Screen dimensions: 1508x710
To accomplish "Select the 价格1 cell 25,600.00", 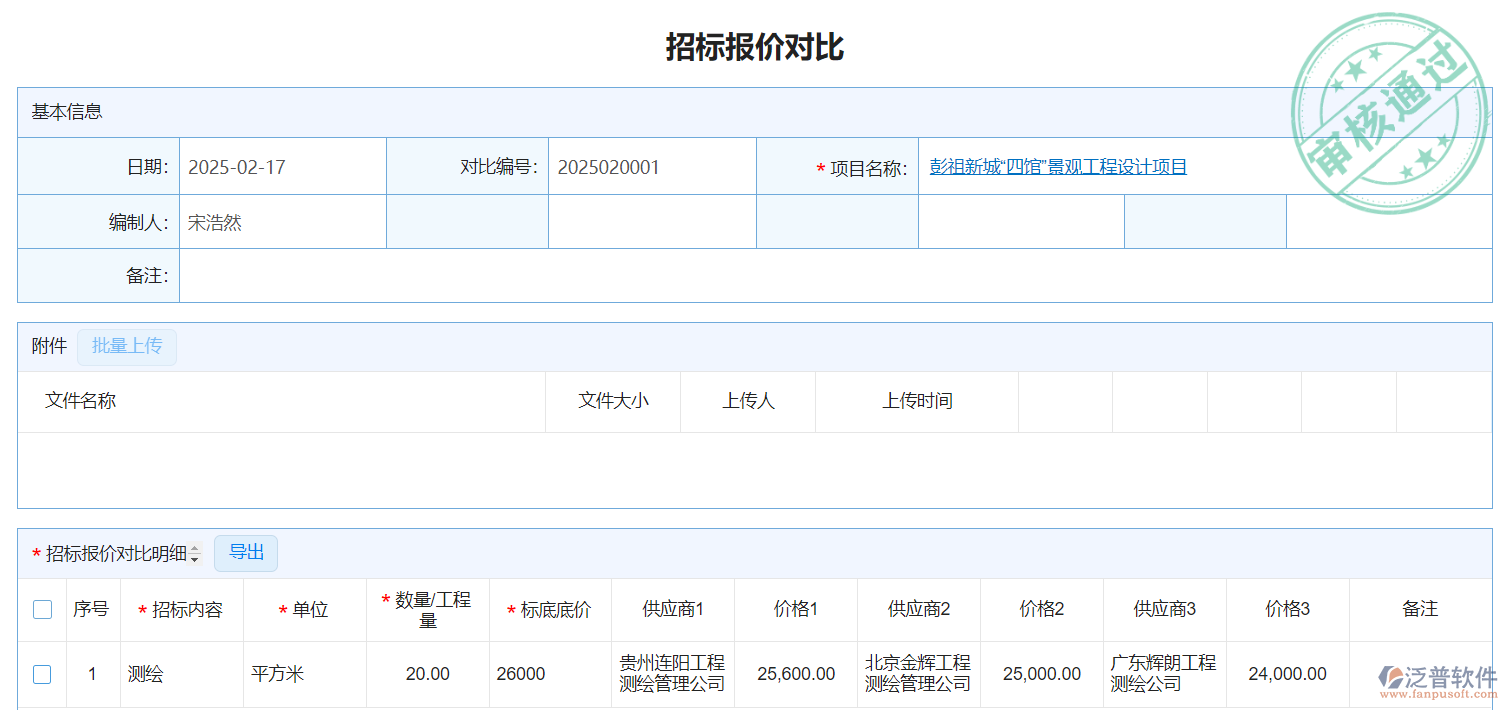I will tap(796, 674).
